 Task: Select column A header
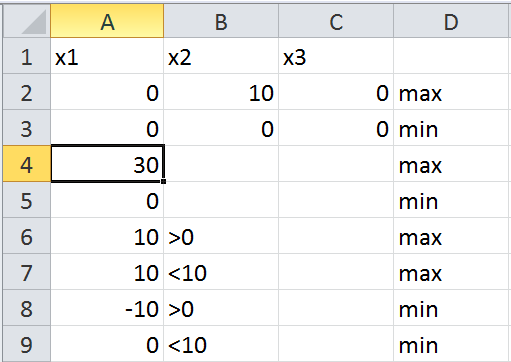(x=107, y=21)
